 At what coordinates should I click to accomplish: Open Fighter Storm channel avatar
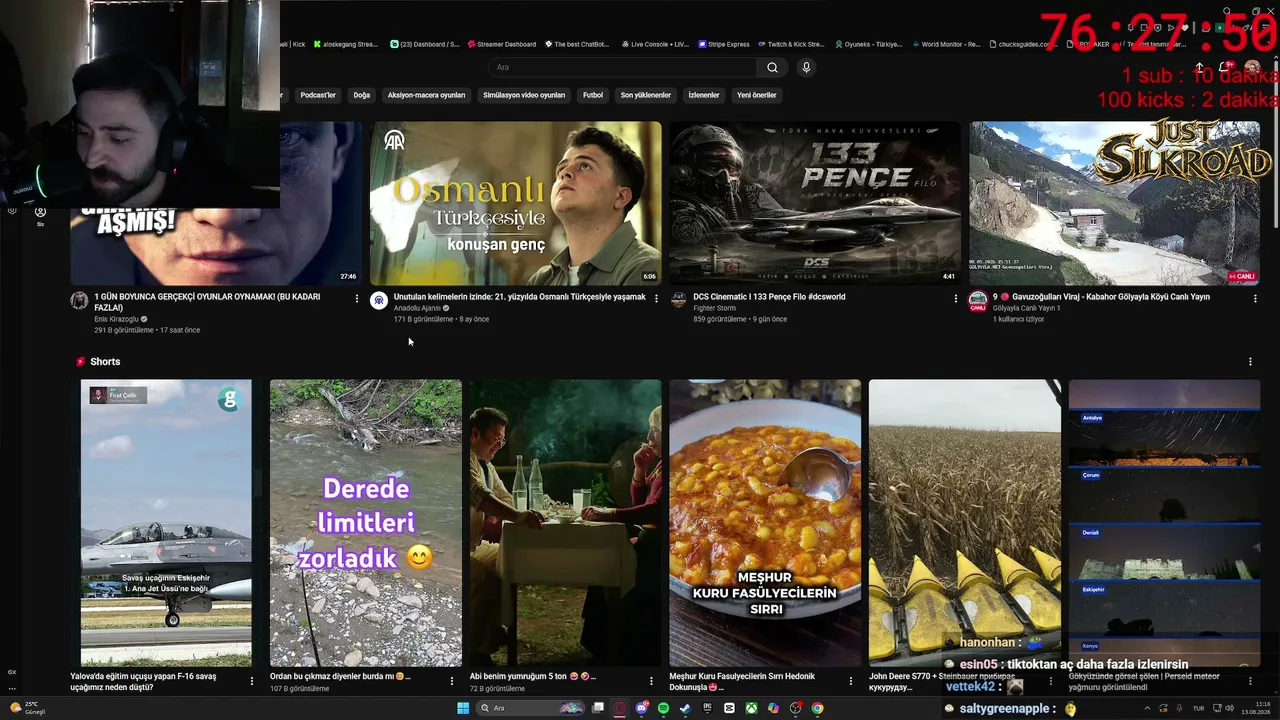(679, 301)
